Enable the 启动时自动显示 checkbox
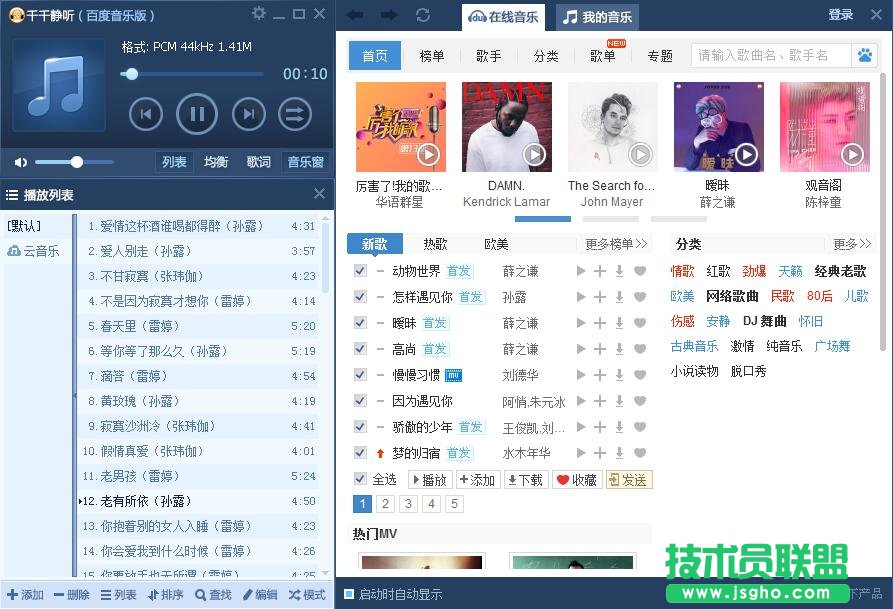893x609 pixels. click(349, 594)
